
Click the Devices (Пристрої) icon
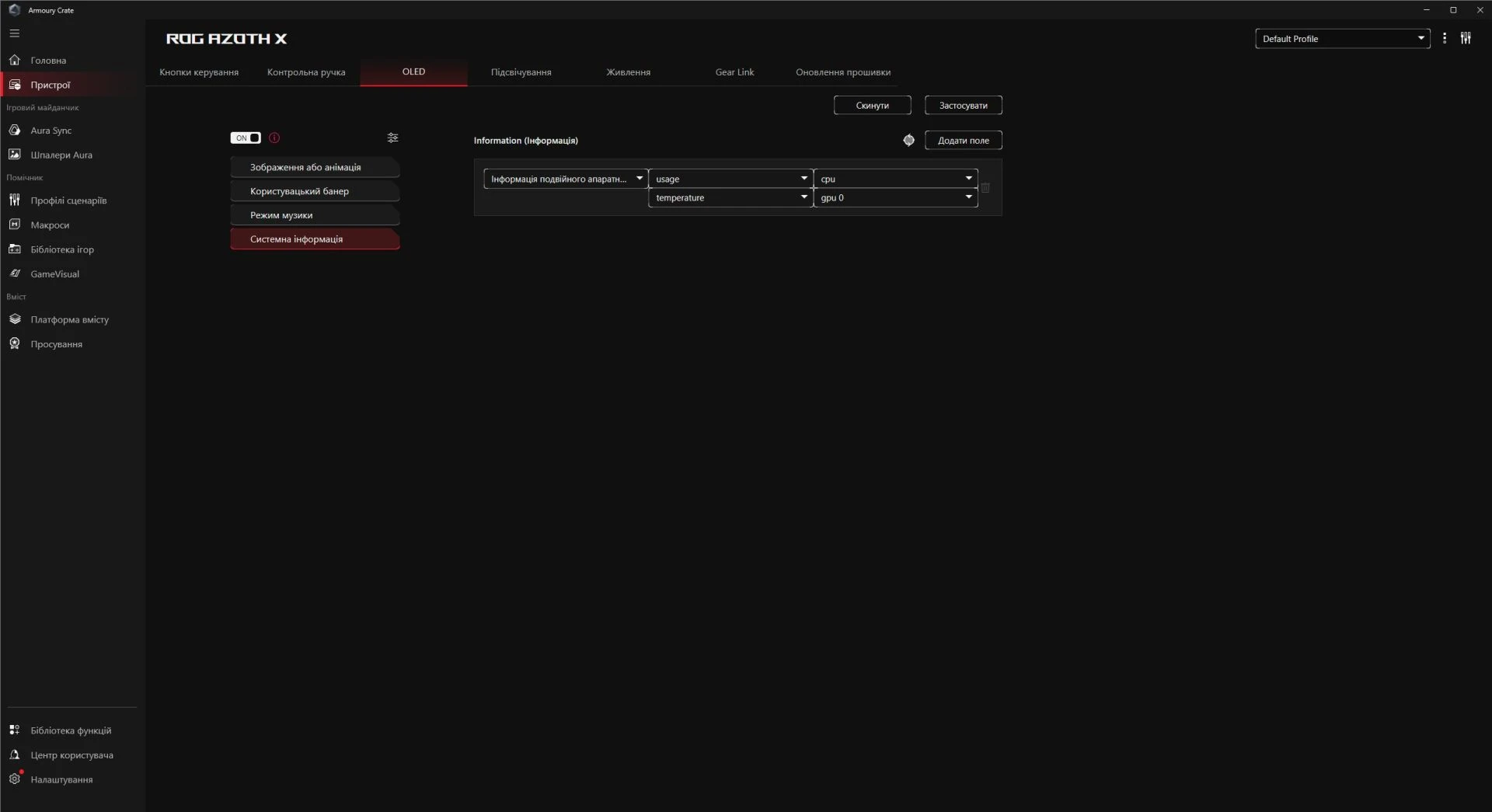point(15,85)
